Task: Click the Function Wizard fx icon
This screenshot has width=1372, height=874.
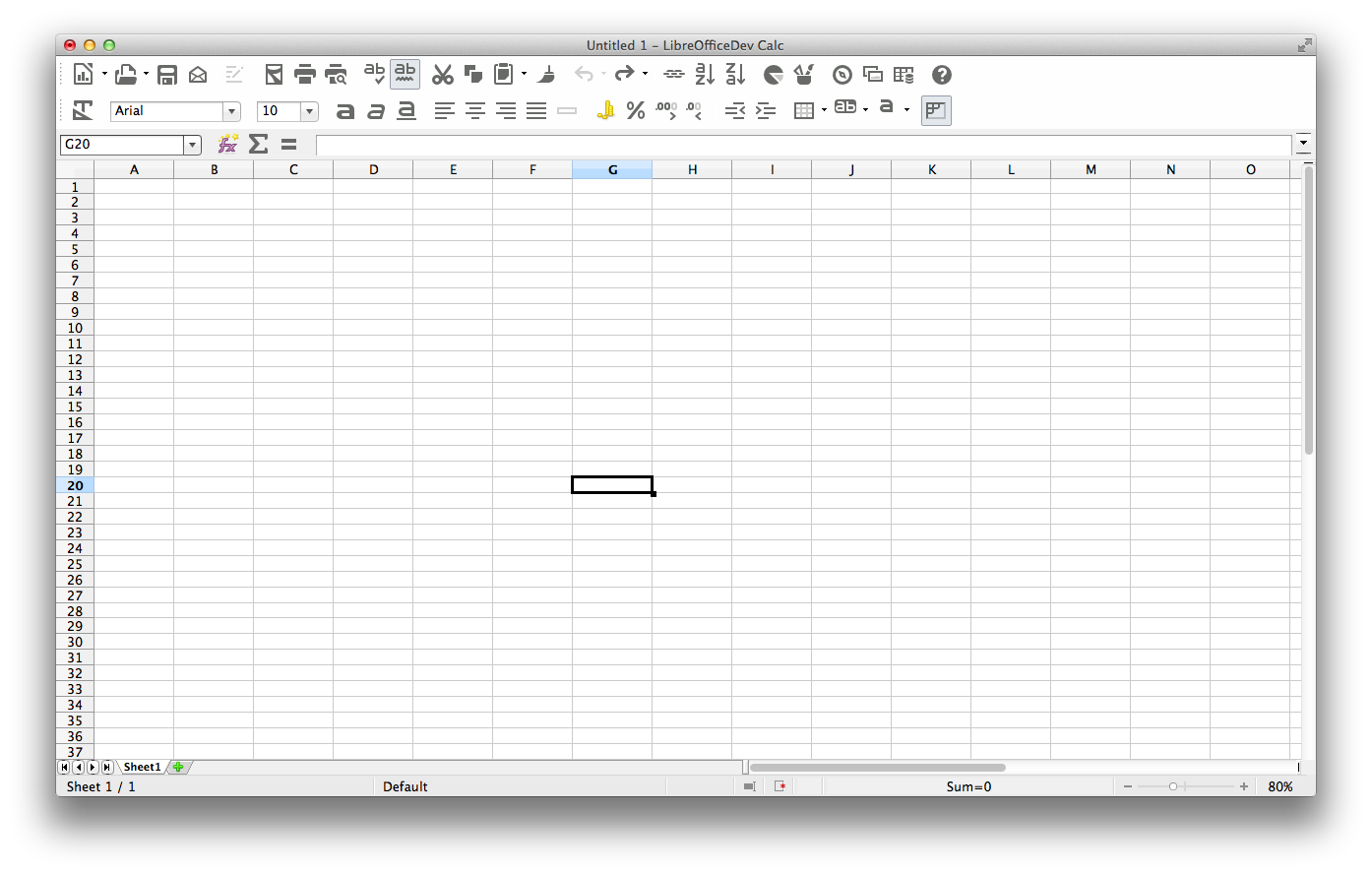Action: click(227, 145)
